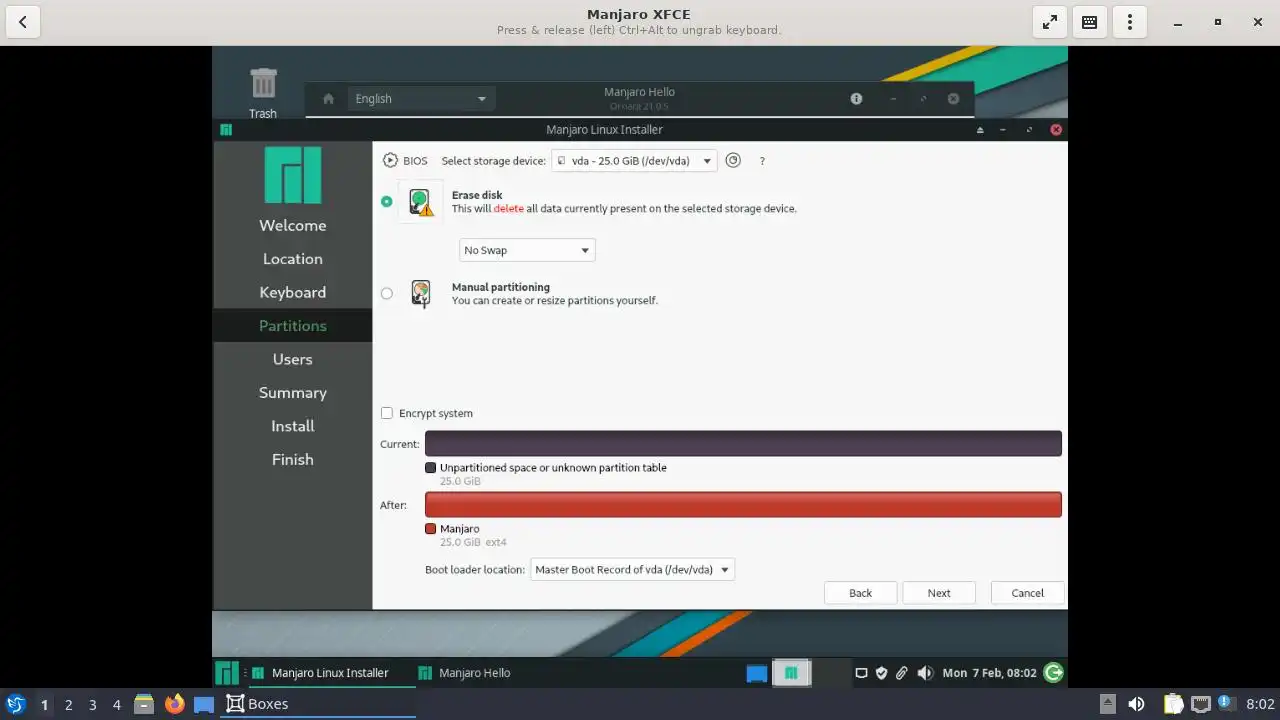Go to the Welcome installer step
1280x720 pixels.
point(292,225)
